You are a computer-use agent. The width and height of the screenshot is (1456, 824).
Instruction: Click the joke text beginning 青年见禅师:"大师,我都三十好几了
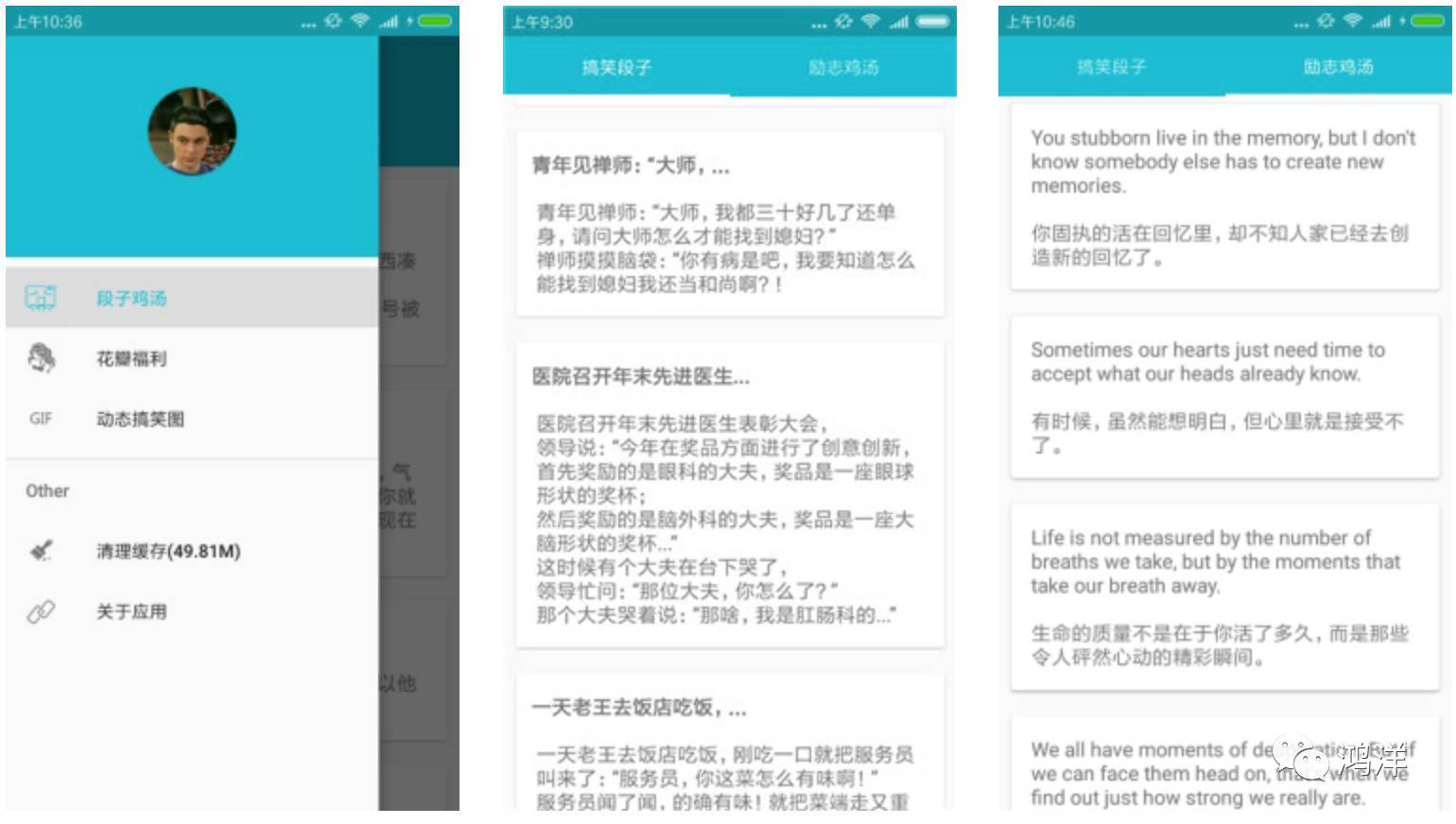click(726, 248)
